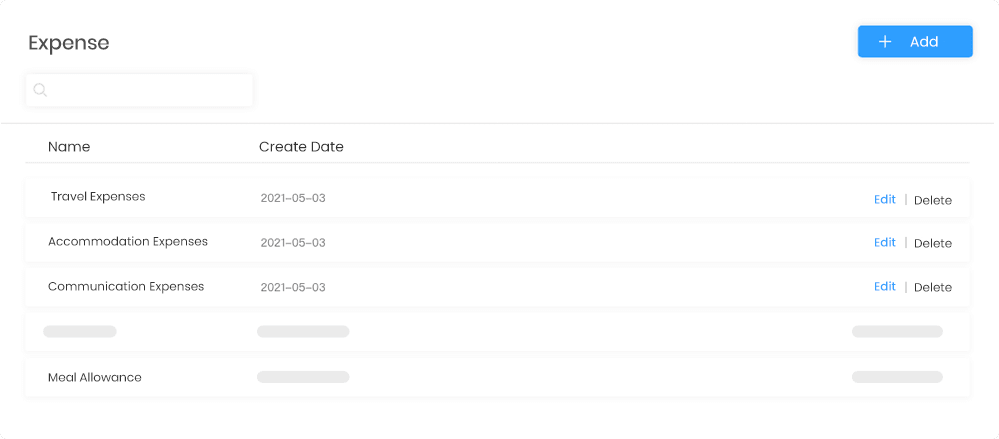Screen dimensions: 999x439
Task: Edit the Travel Expenses entry
Action: click(884, 199)
